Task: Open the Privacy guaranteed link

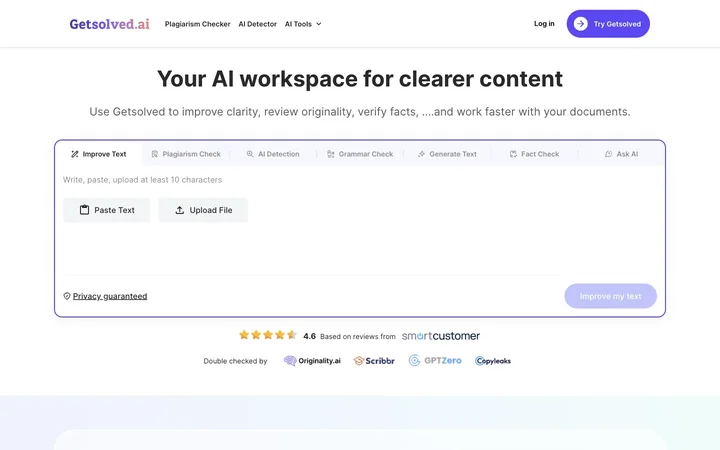Action: [110, 296]
